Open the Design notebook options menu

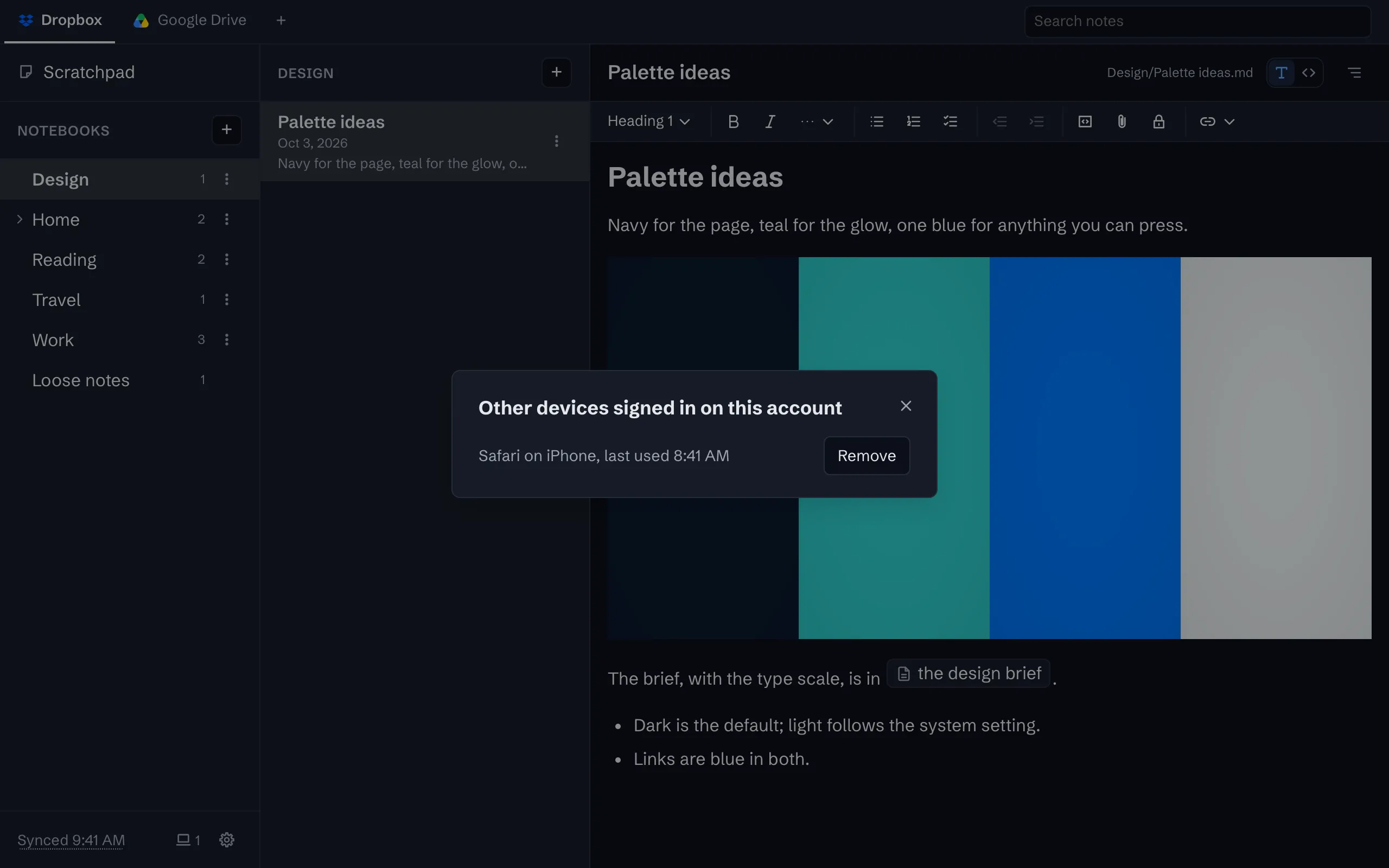[x=227, y=179]
